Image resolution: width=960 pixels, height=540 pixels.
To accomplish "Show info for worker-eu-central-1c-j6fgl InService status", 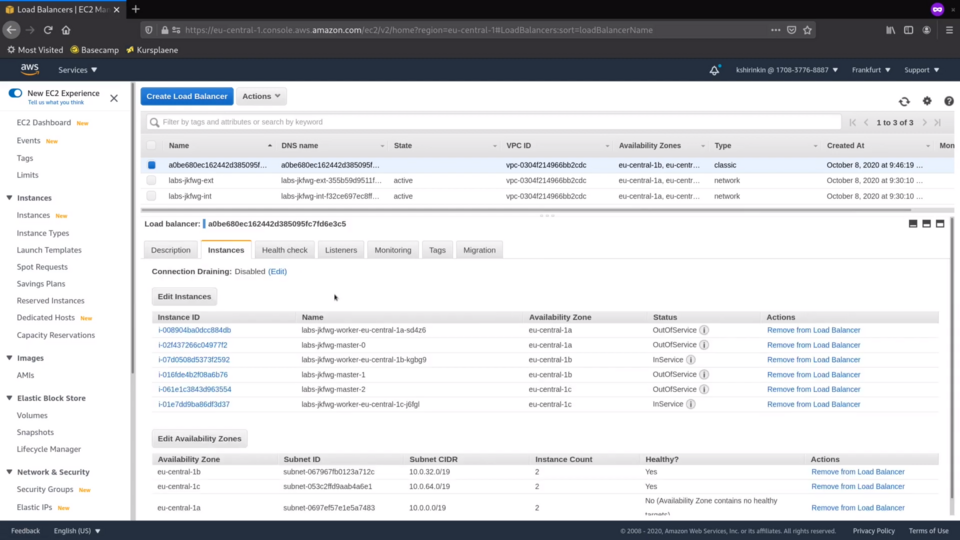I will coord(691,404).
